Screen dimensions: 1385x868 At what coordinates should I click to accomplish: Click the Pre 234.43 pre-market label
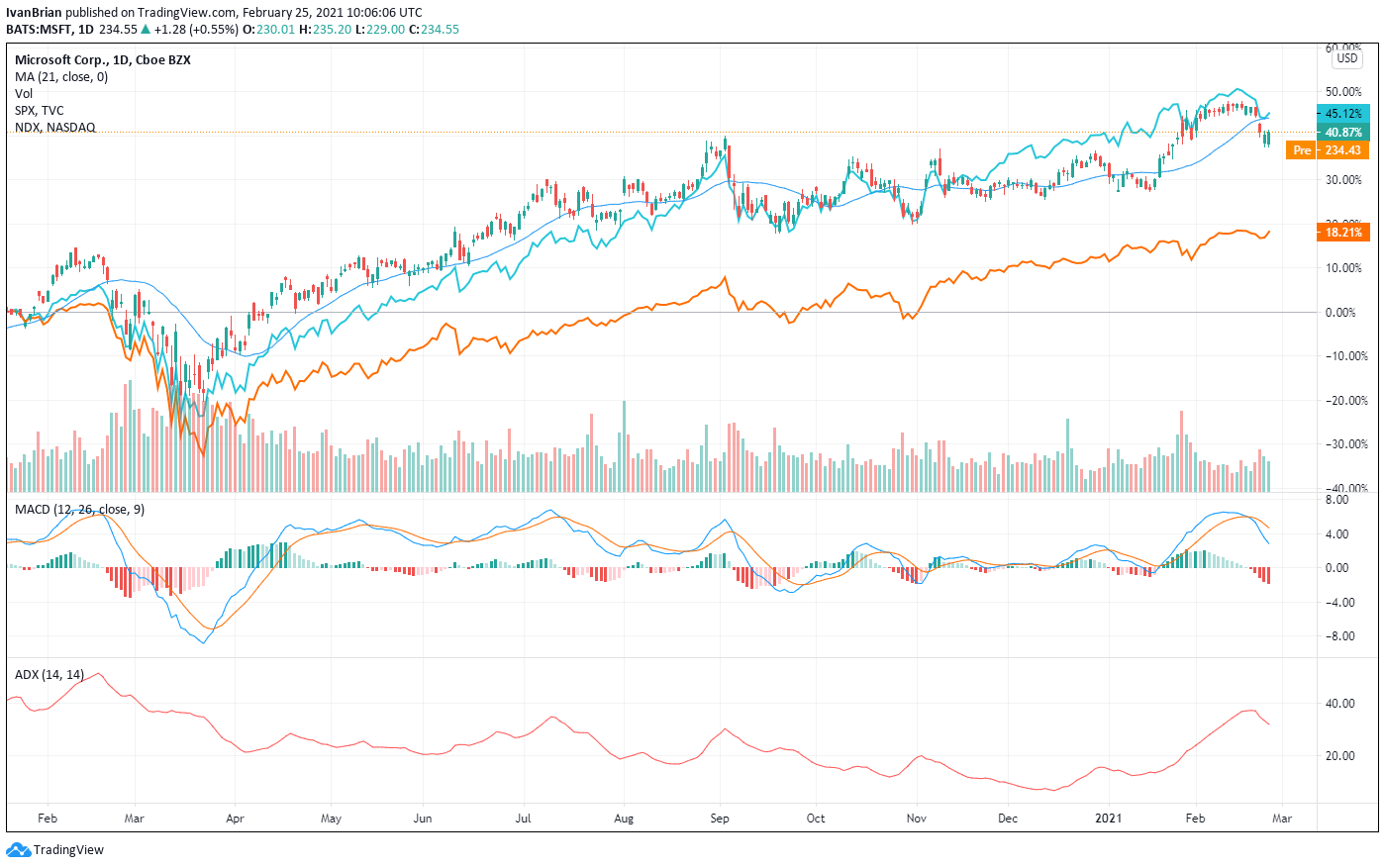pyautogui.click(x=1328, y=150)
